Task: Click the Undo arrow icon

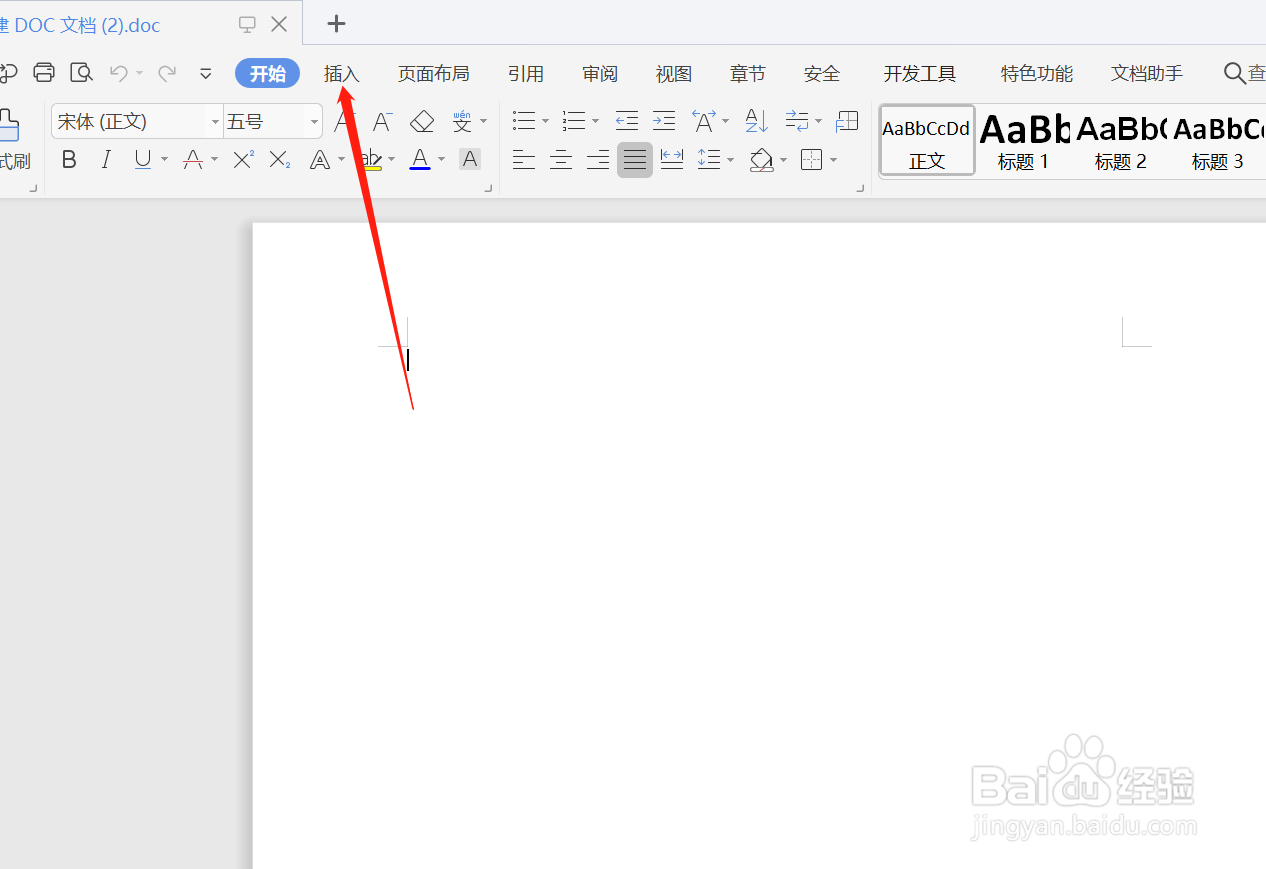Action: tap(118, 73)
